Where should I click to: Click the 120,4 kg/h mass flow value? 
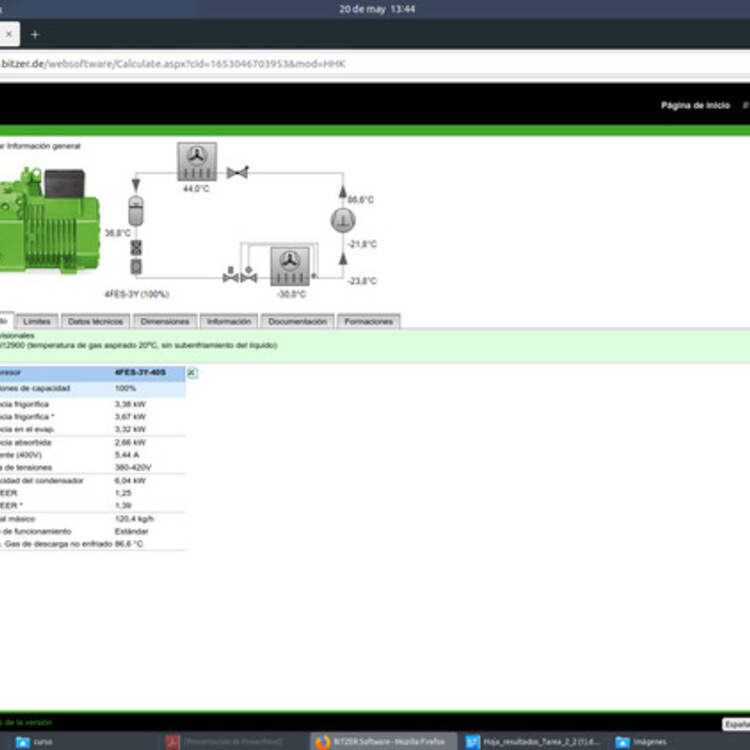[x=134, y=519]
